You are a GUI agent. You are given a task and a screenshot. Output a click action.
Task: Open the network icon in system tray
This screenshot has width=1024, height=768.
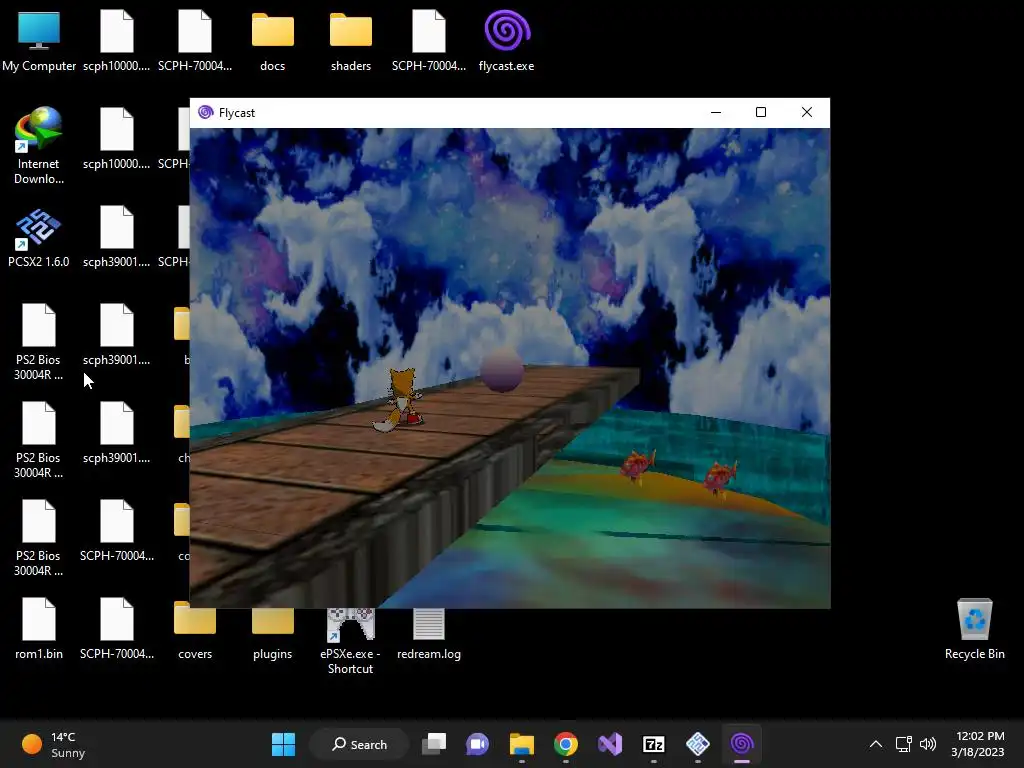click(904, 744)
